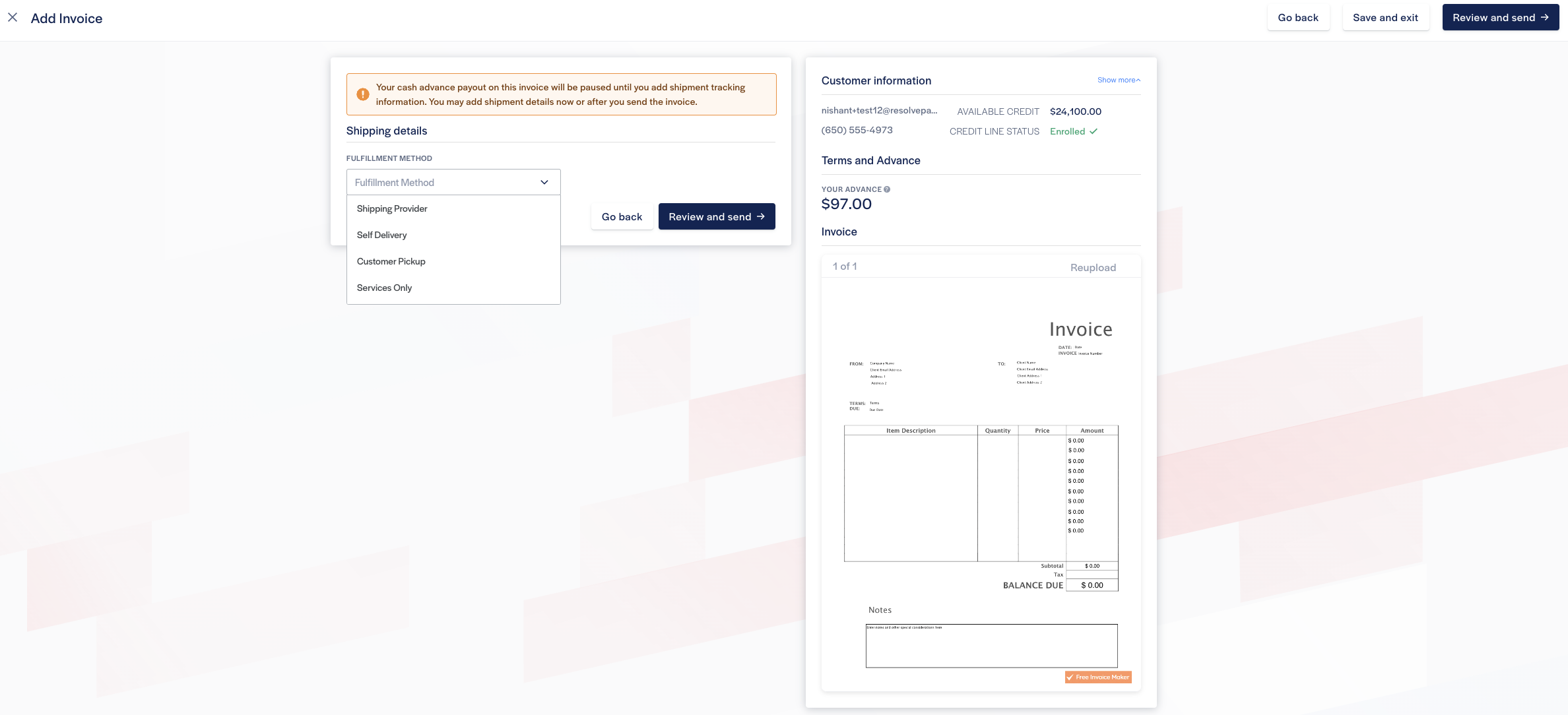1568x715 pixels.
Task: Click Save and exit button
Action: 1385,18
